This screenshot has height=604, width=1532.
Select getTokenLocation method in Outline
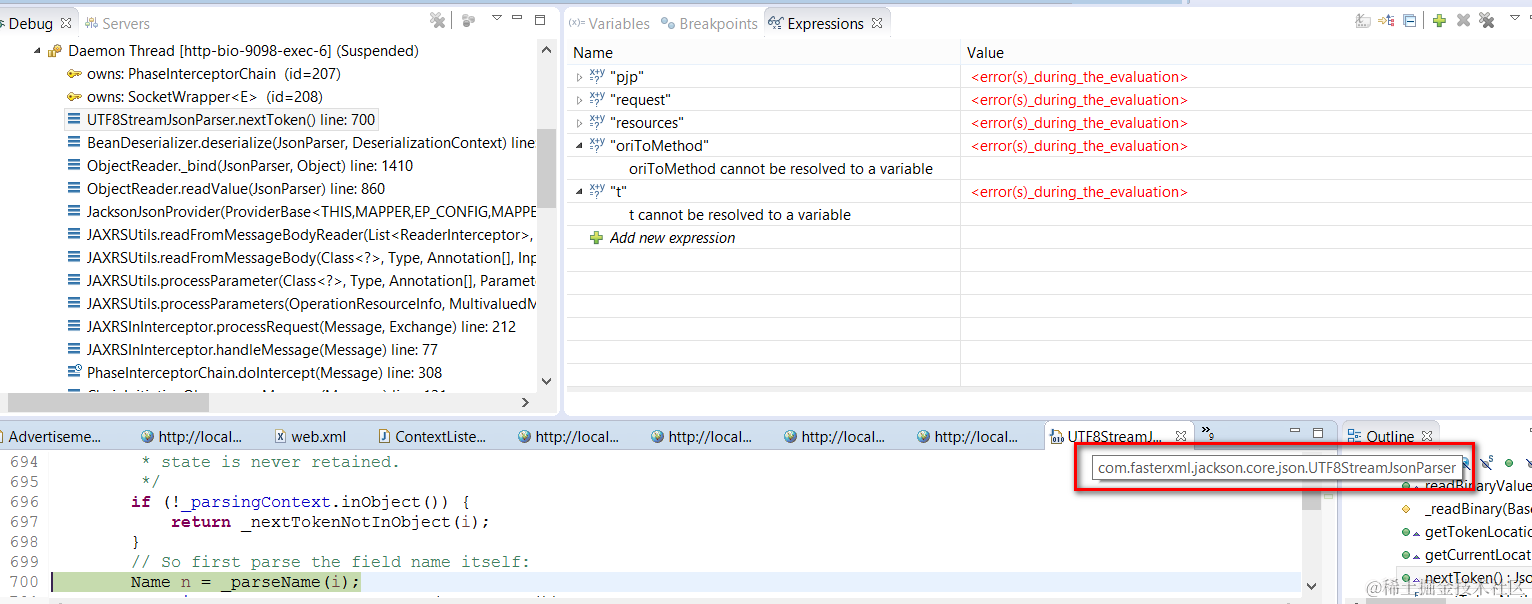1466,532
